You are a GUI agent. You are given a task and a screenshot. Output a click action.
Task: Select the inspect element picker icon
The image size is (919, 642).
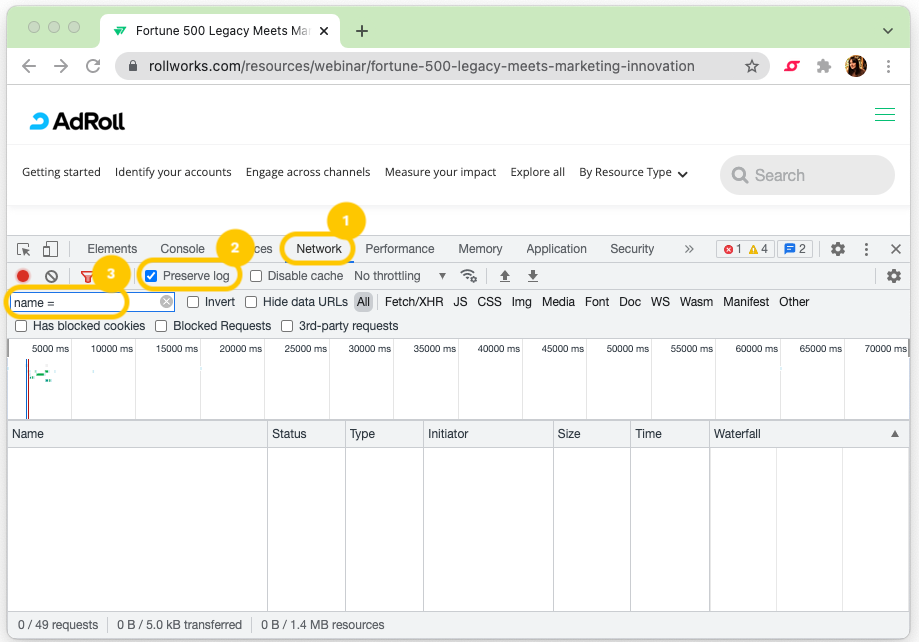pos(24,249)
